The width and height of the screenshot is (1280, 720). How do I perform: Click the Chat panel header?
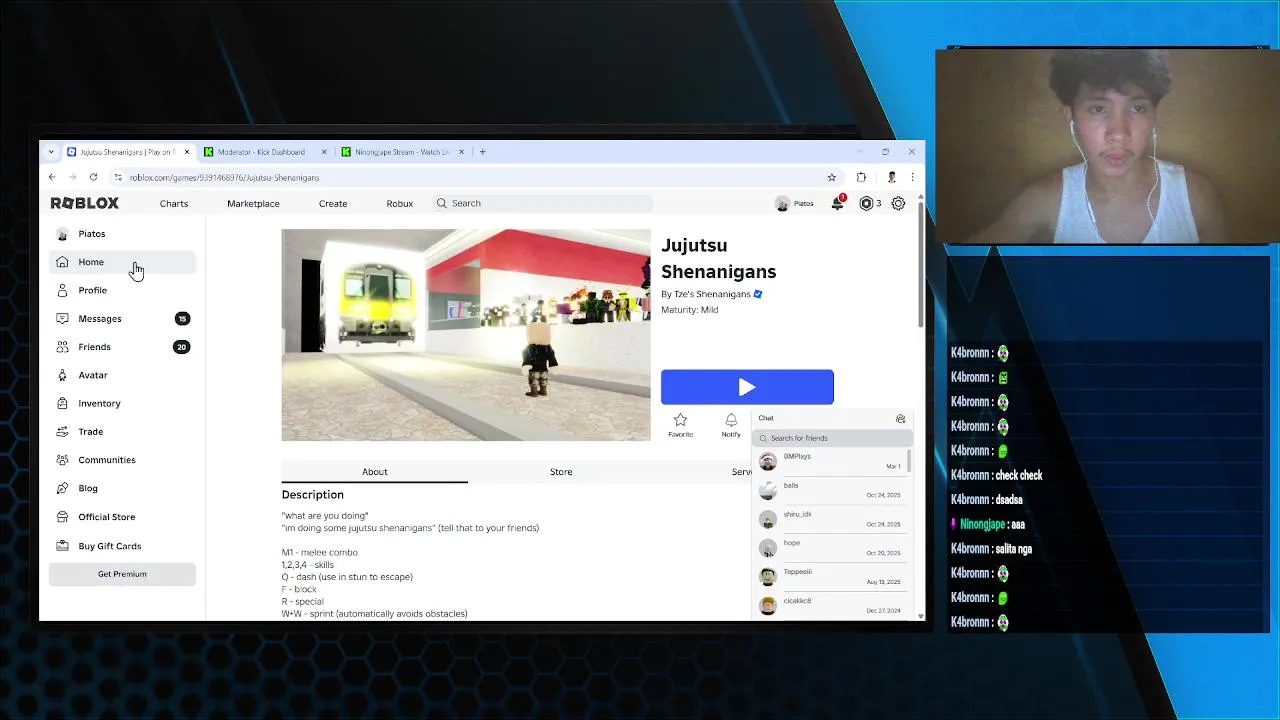coord(830,418)
